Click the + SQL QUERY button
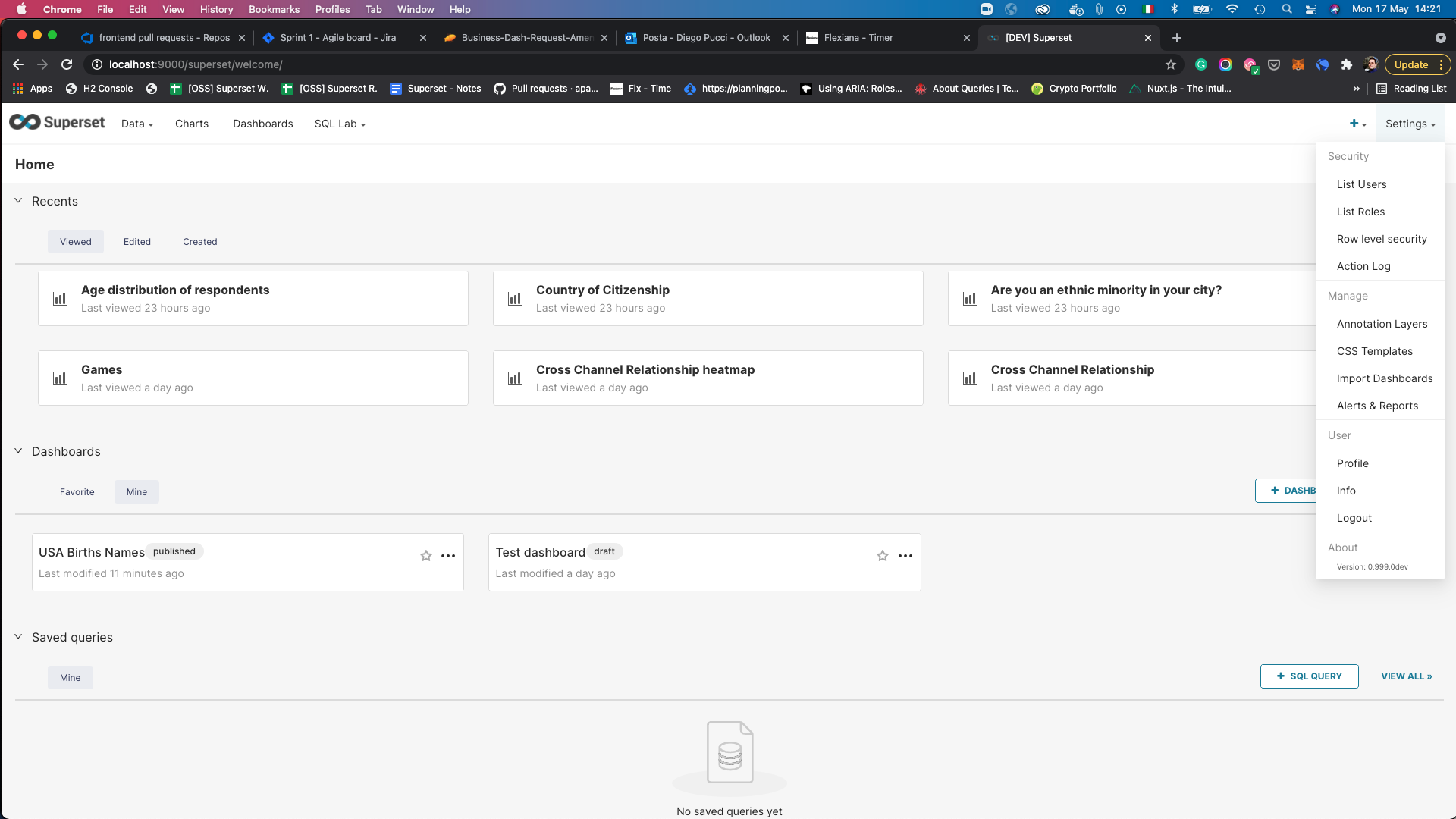 coord(1309,676)
